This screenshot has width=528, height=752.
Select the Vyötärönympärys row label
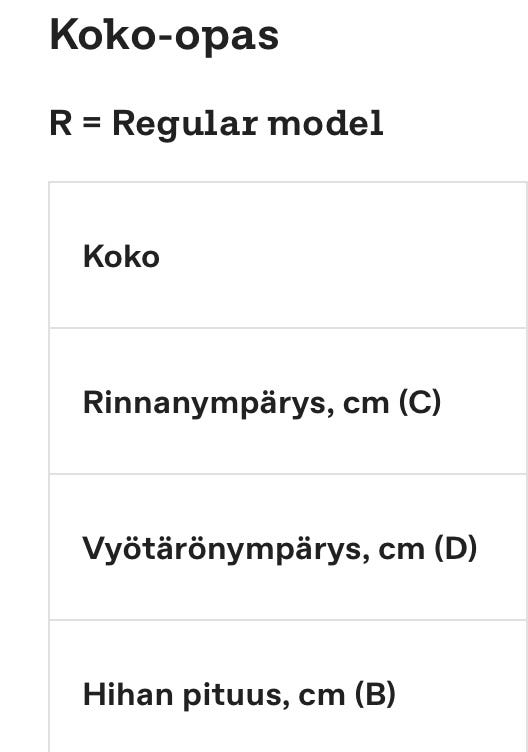pos(280,549)
